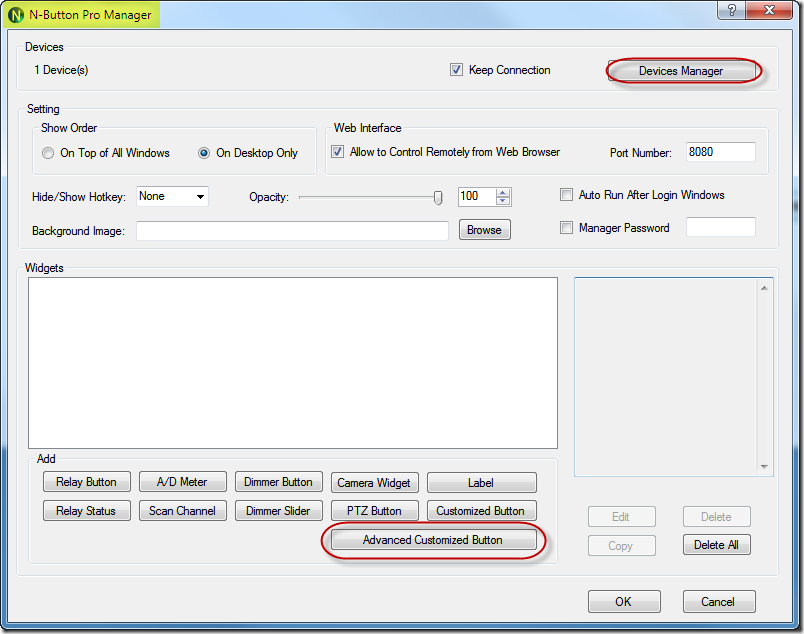The height and width of the screenshot is (634, 804).
Task: Add a Relay Status widget
Action: [x=86, y=511]
